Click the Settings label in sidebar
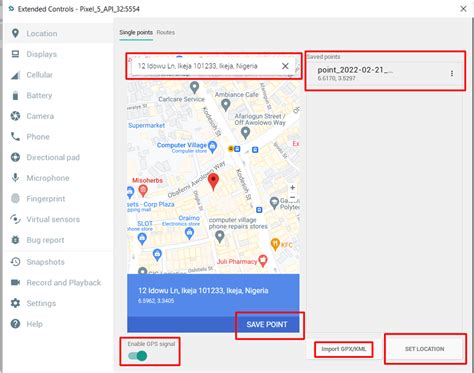 41,303
